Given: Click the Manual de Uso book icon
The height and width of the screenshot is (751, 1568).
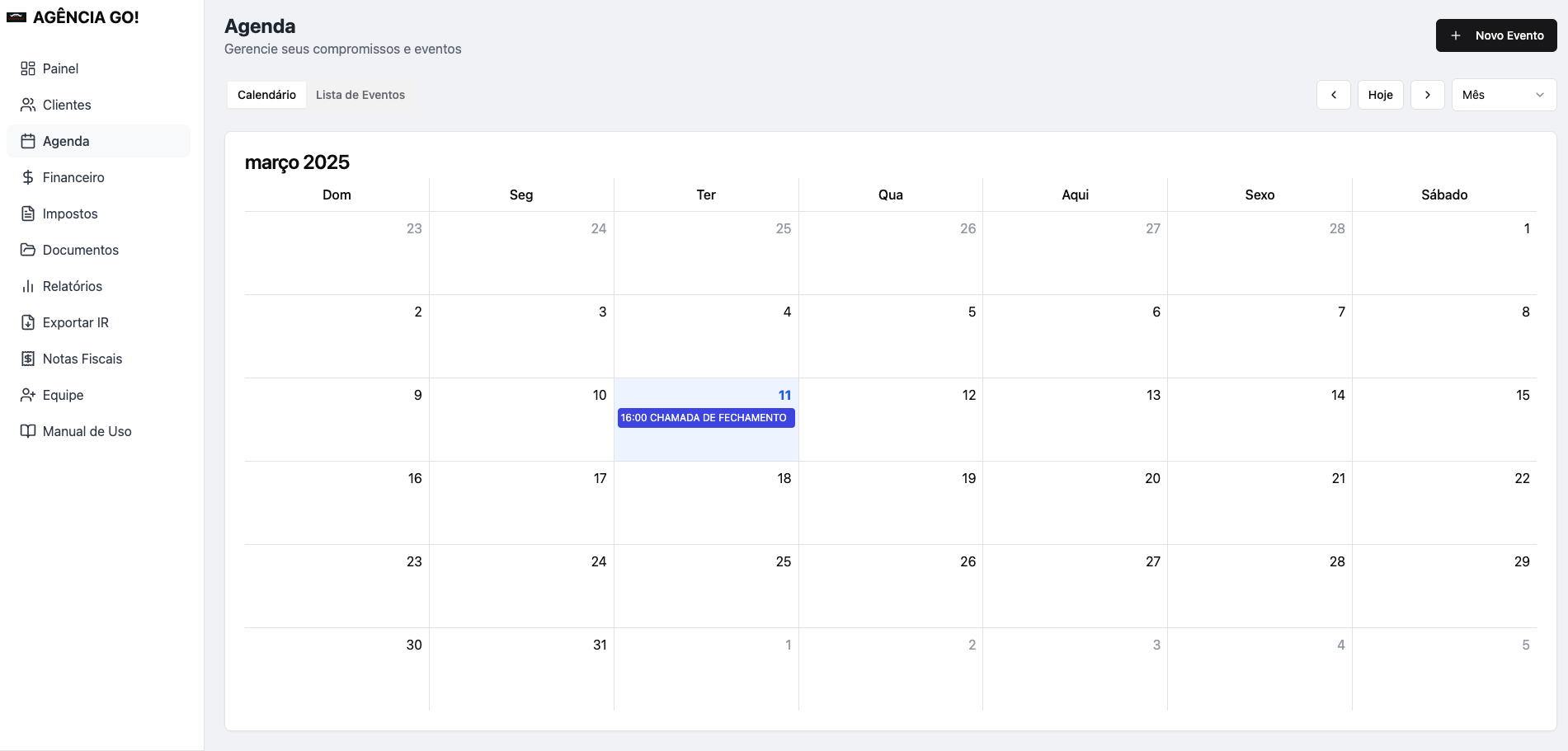Looking at the screenshot, I should pyautogui.click(x=28, y=431).
